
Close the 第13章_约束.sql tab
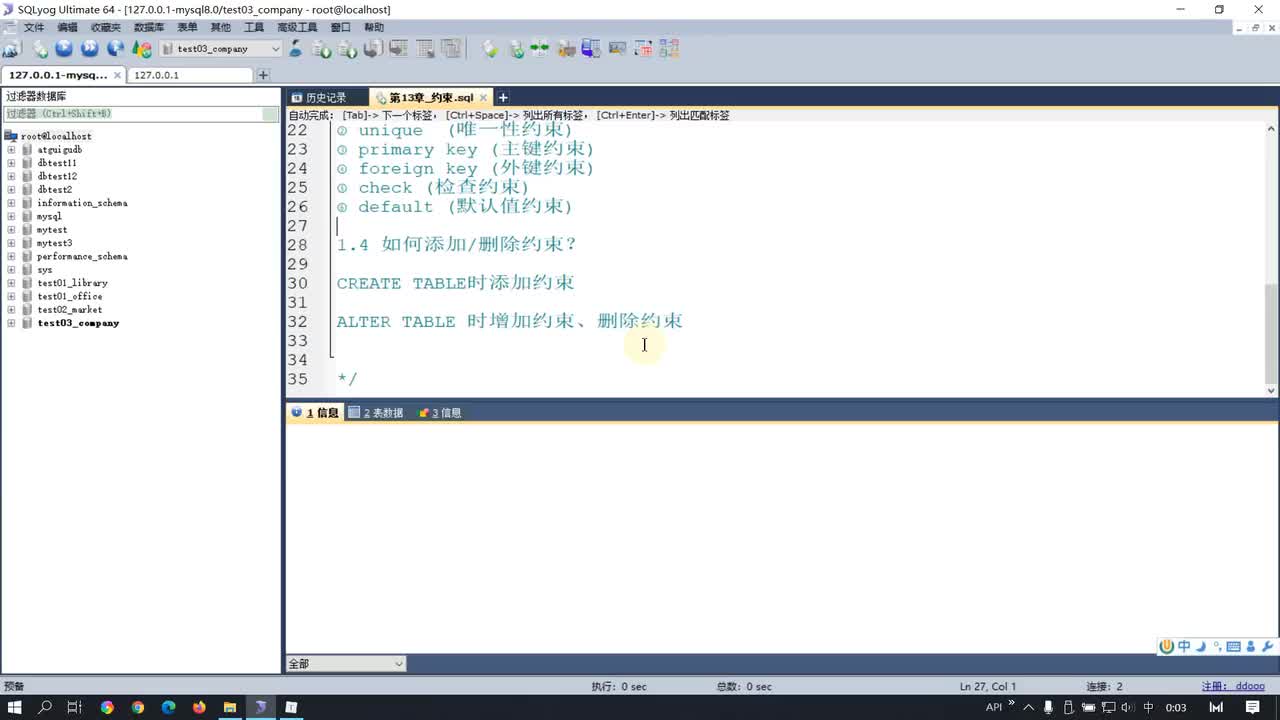point(484,98)
